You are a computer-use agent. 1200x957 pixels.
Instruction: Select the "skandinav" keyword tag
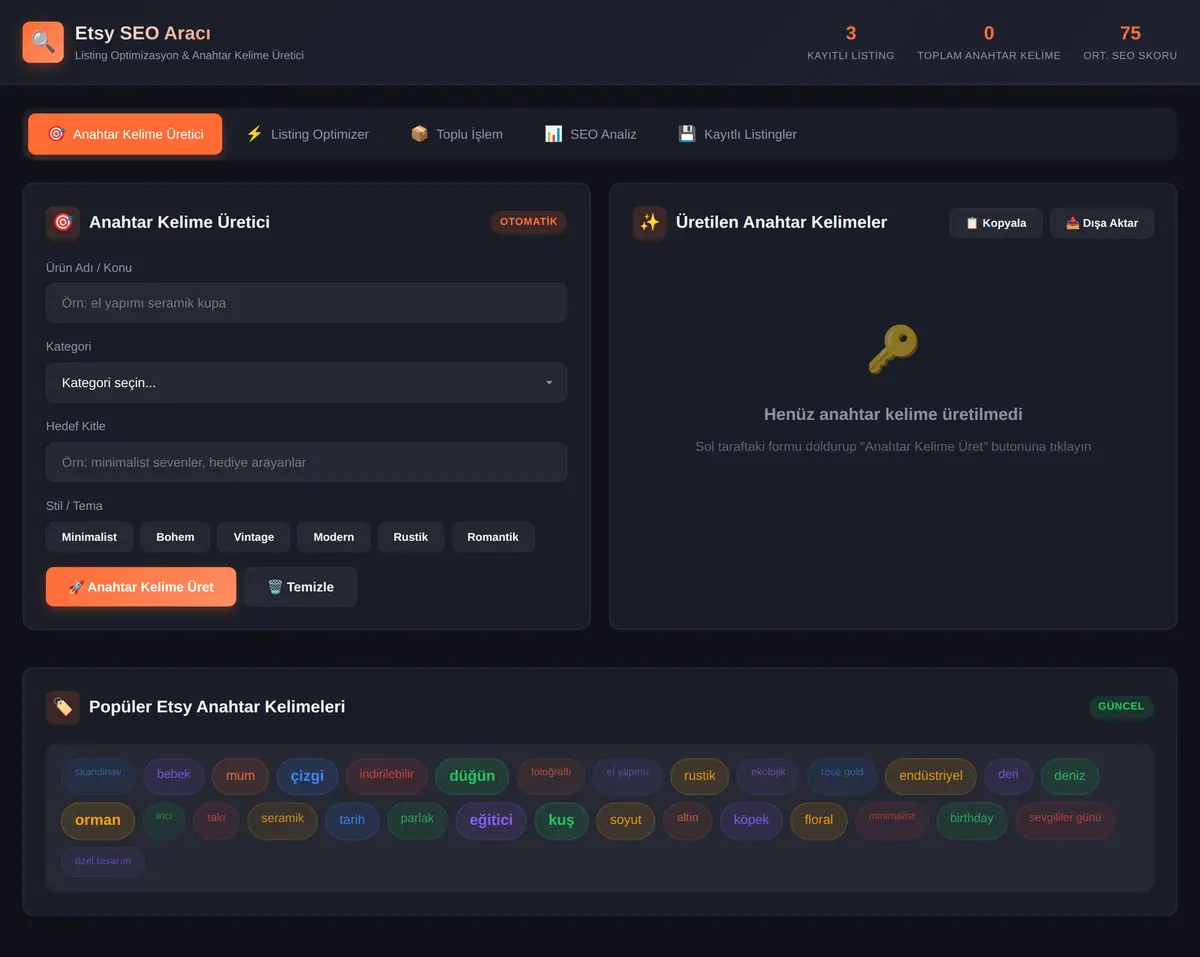click(98, 775)
